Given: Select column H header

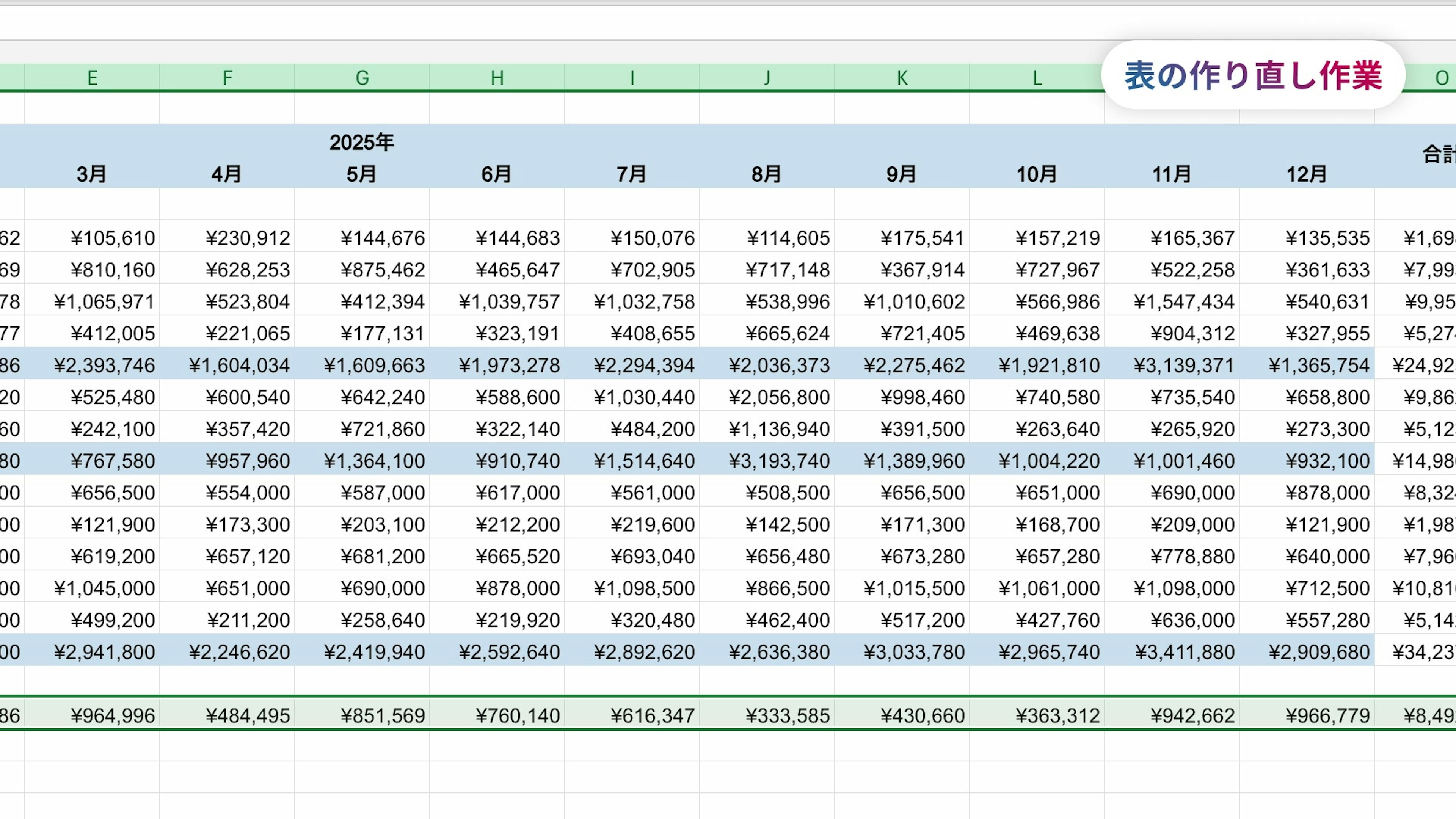Looking at the screenshot, I should (x=497, y=77).
